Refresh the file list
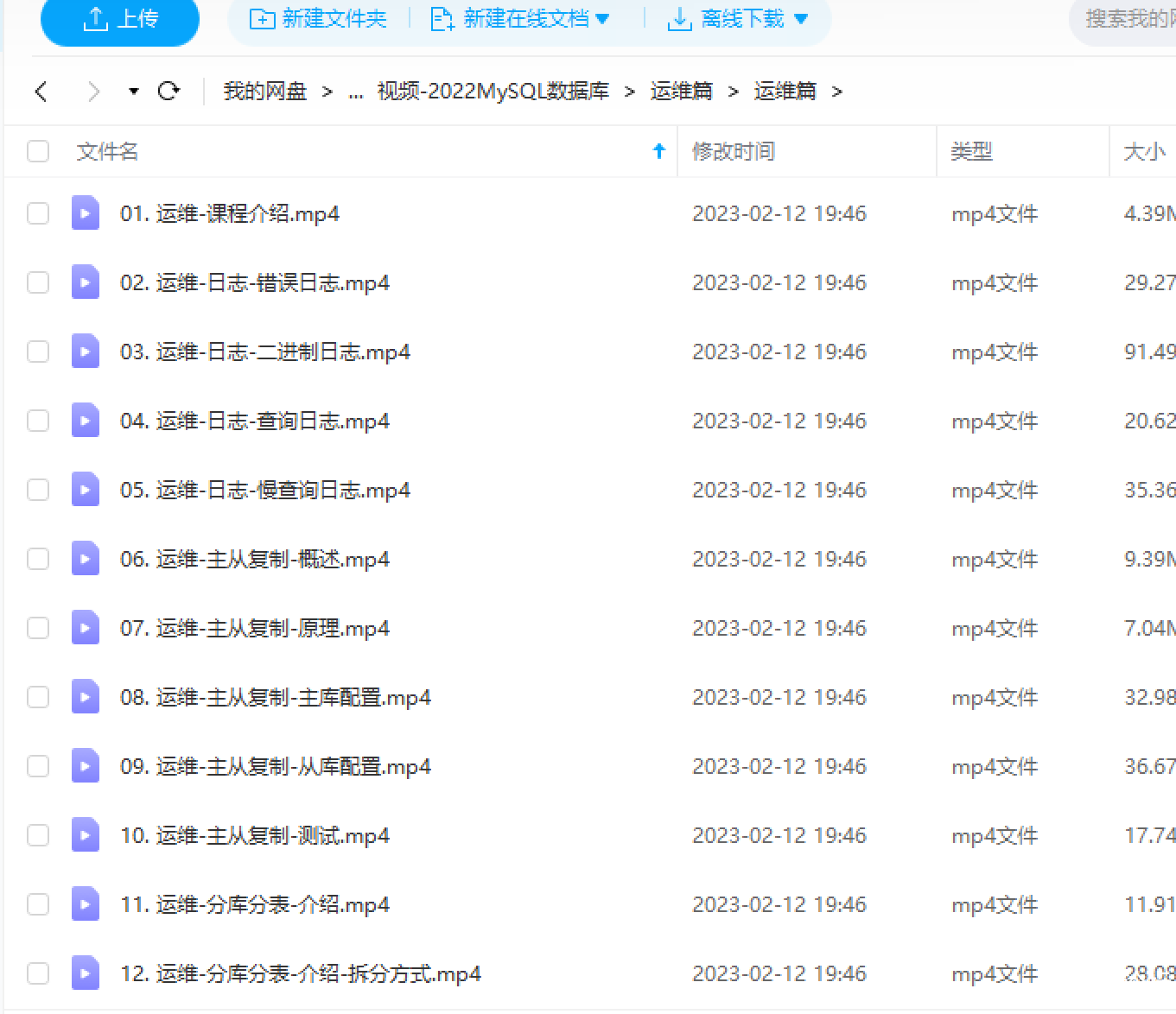This screenshot has height=1014, width=1176. point(169,91)
